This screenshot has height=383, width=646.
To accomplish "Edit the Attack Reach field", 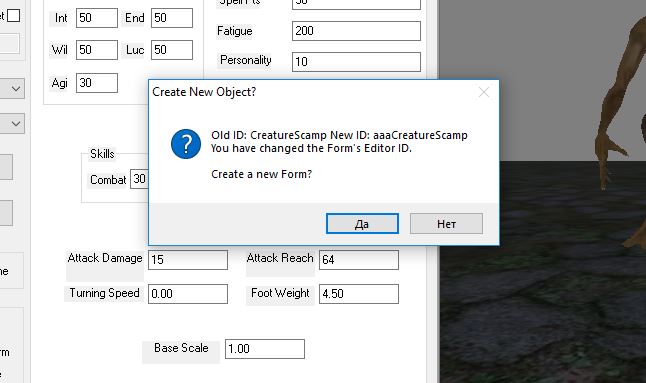I will [359, 260].
